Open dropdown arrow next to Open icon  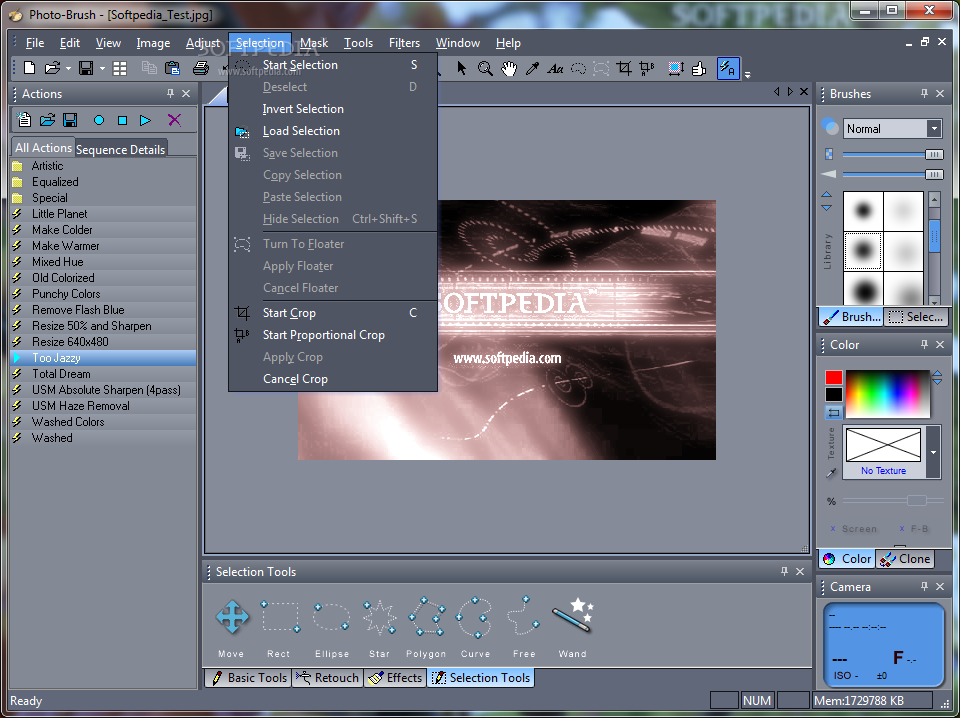coord(68,69)
